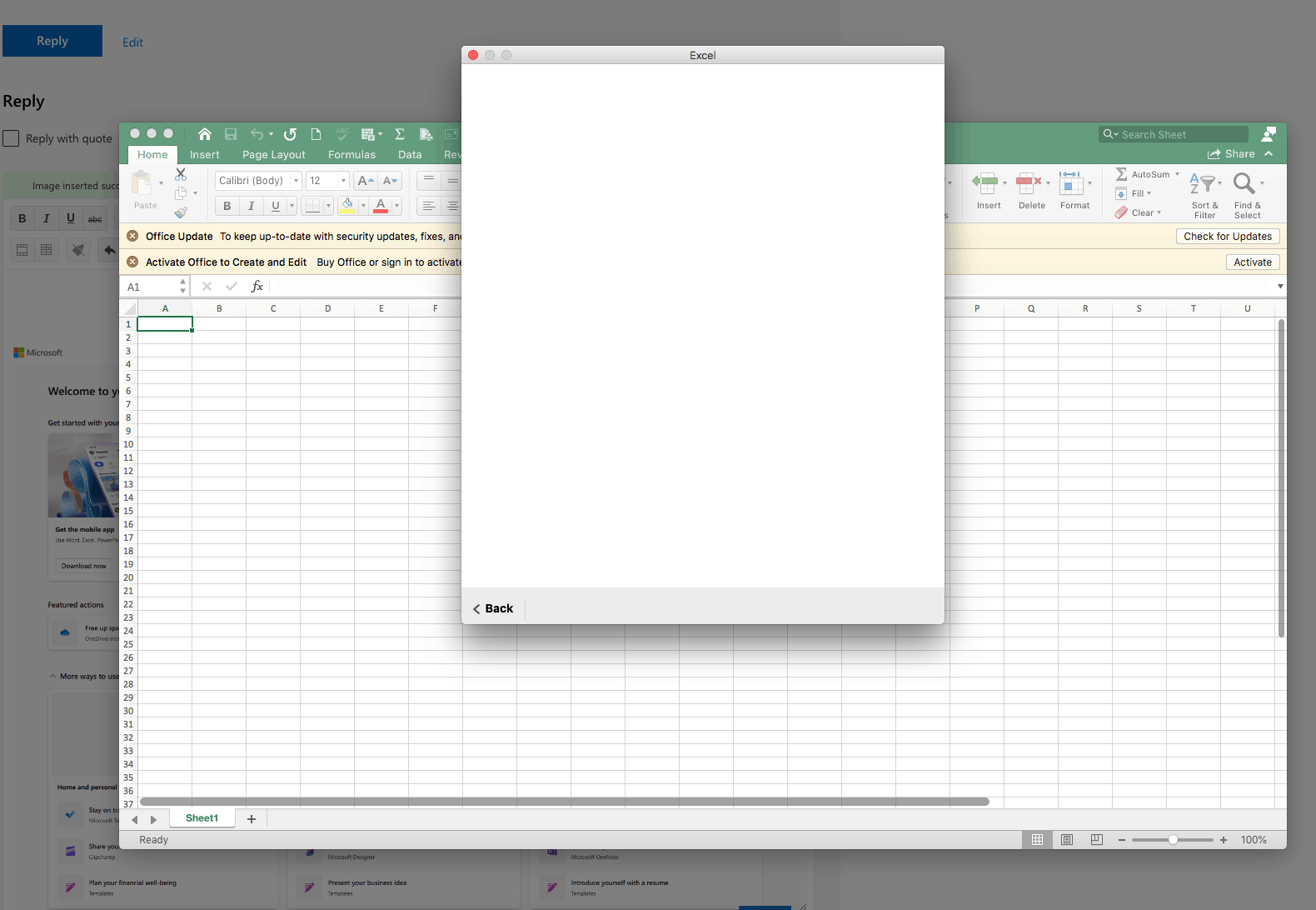This screenshot has width=1316, height=910.
Task: Open the Insert ribbon tab
Action: pos(205,155)
